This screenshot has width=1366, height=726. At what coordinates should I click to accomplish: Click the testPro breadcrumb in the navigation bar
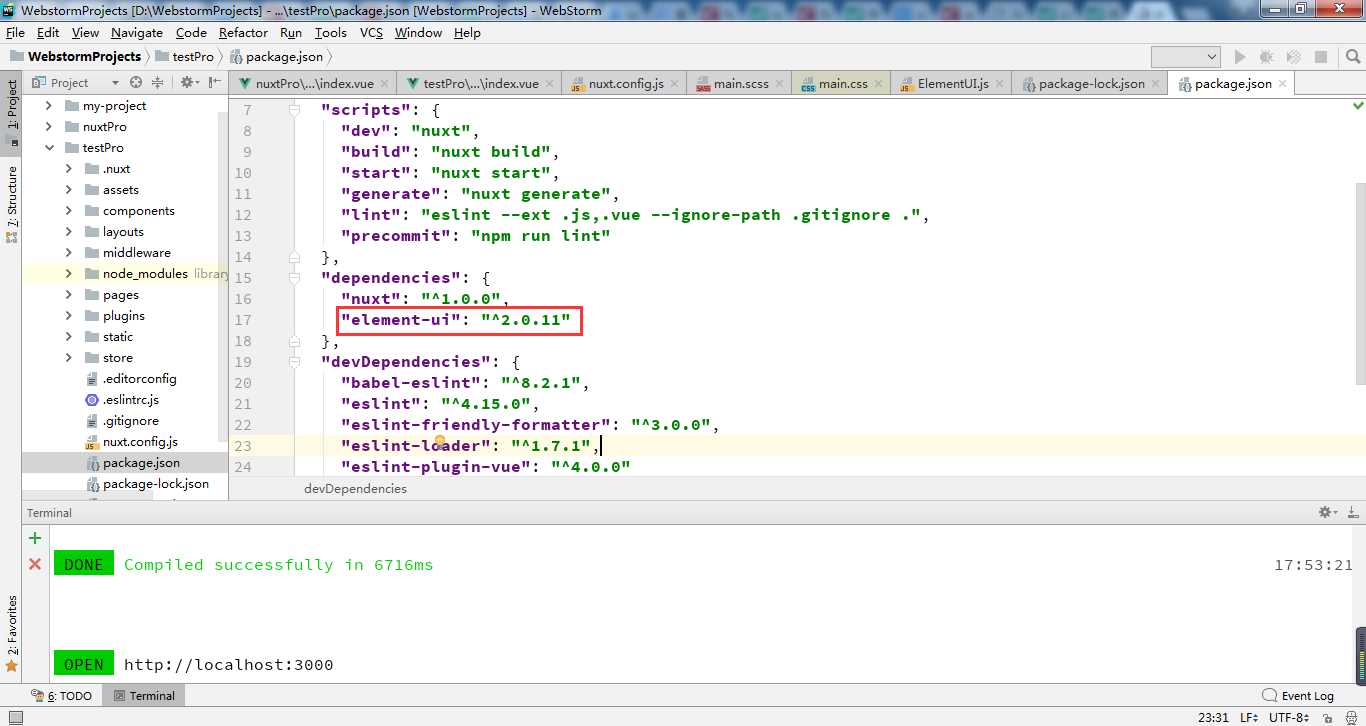[x=184, y=57]
